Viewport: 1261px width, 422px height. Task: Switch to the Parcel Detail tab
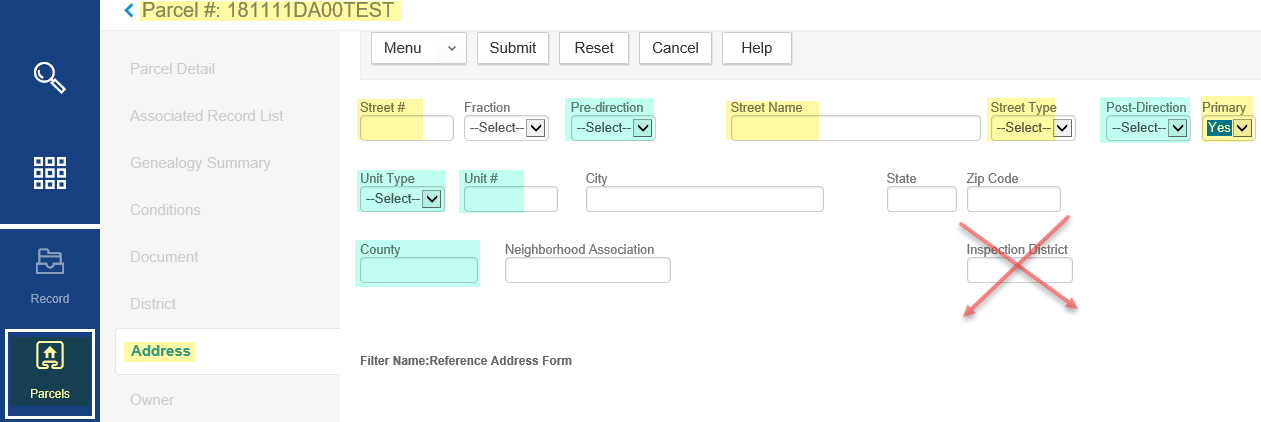pos(172,69)
